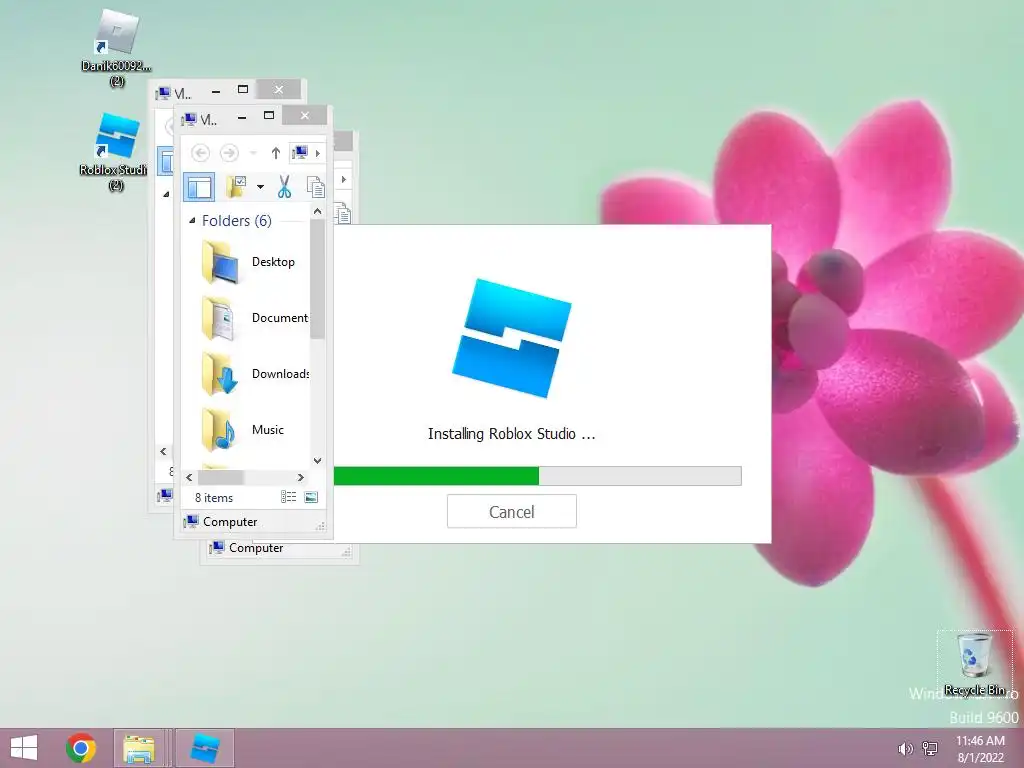Image resolution: width=1024 pixels, height=768 pixels.
Task: Minimize the front Explorer window
Action: 242,117
